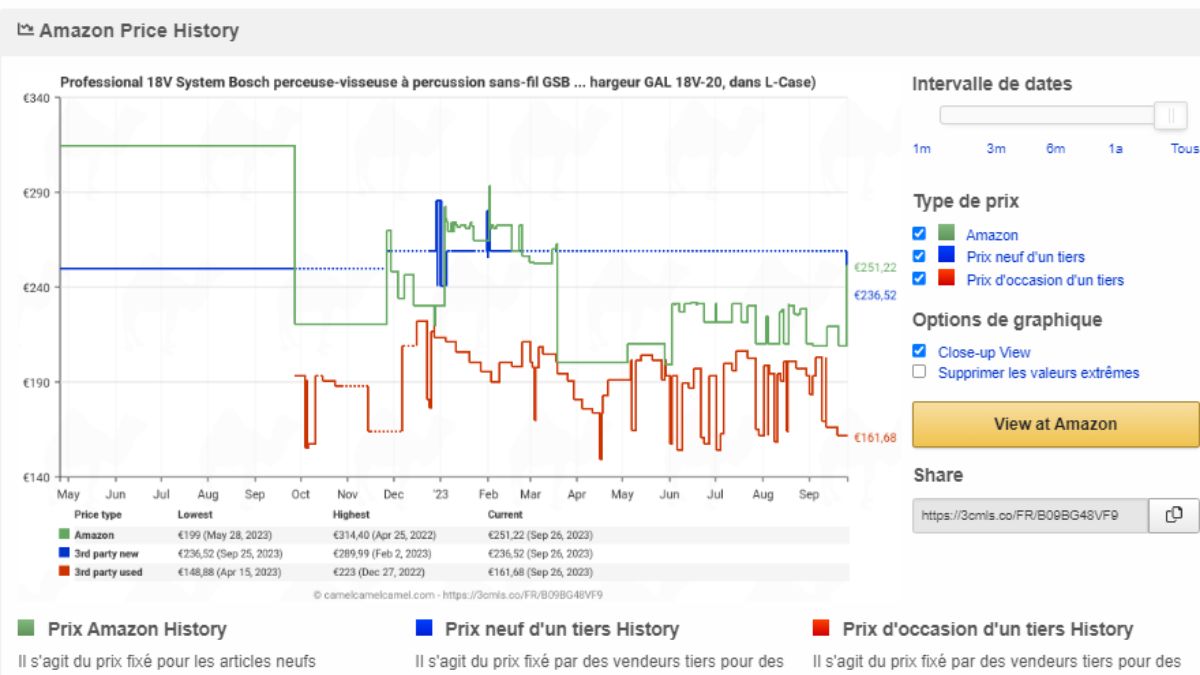Click the share URL text field
Image resolution: width=1200 pixels, height=675 pixels.
(1029, 516)
